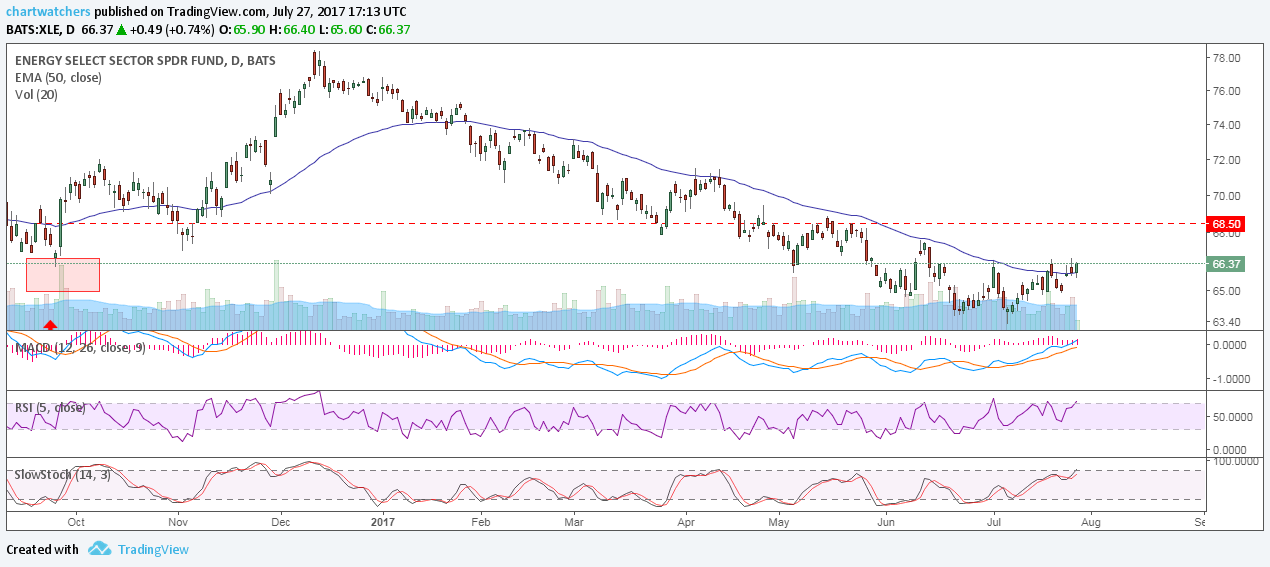The image size is (1270, 567).
Task: Click the 70.00 price axis value
Action: pyautogui.click(x=1226, y=196)
